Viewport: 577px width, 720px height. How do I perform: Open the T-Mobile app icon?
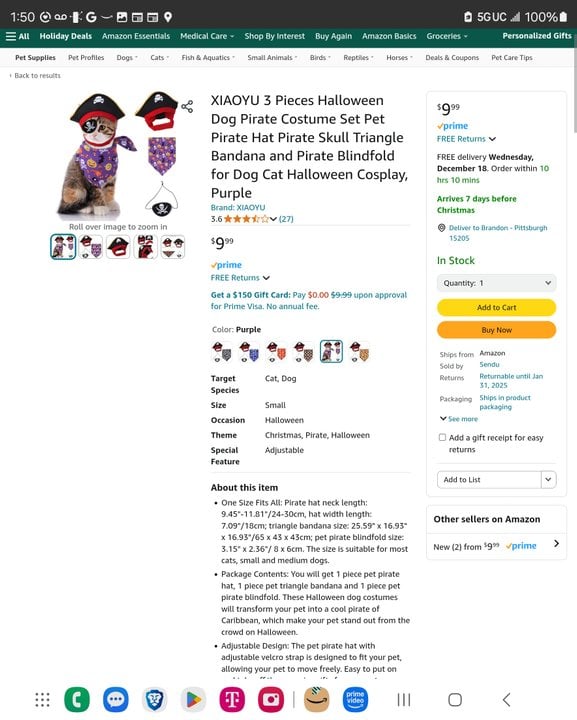click(232, 699)
